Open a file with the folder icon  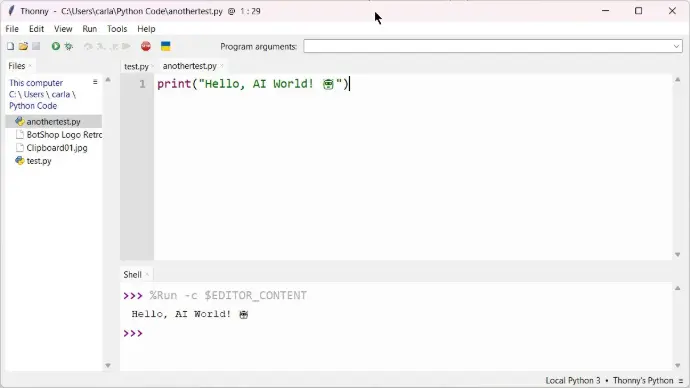coord(23,46)
